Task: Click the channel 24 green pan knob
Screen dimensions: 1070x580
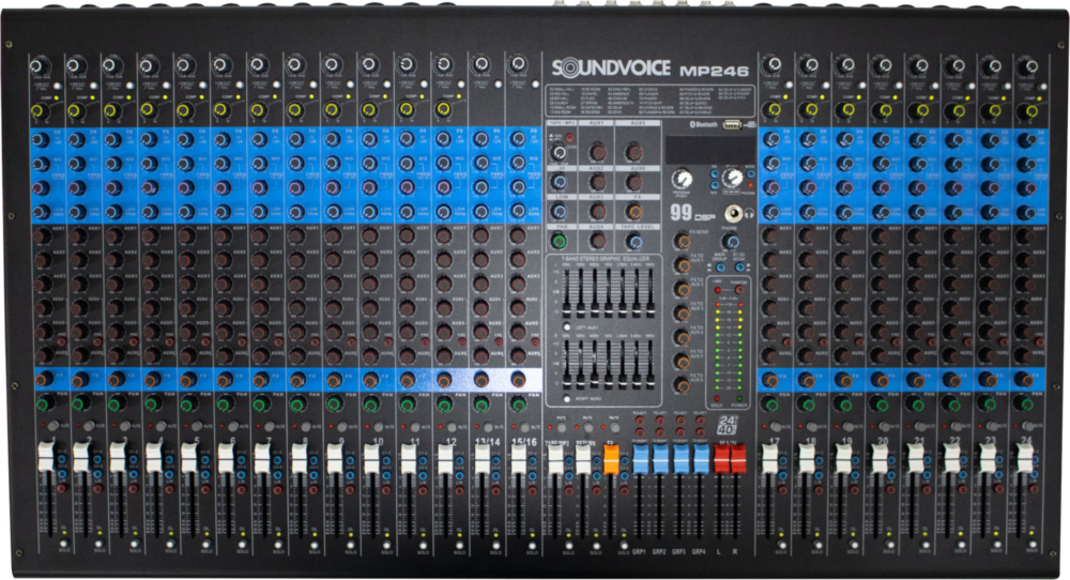Action: point(1026,404)
